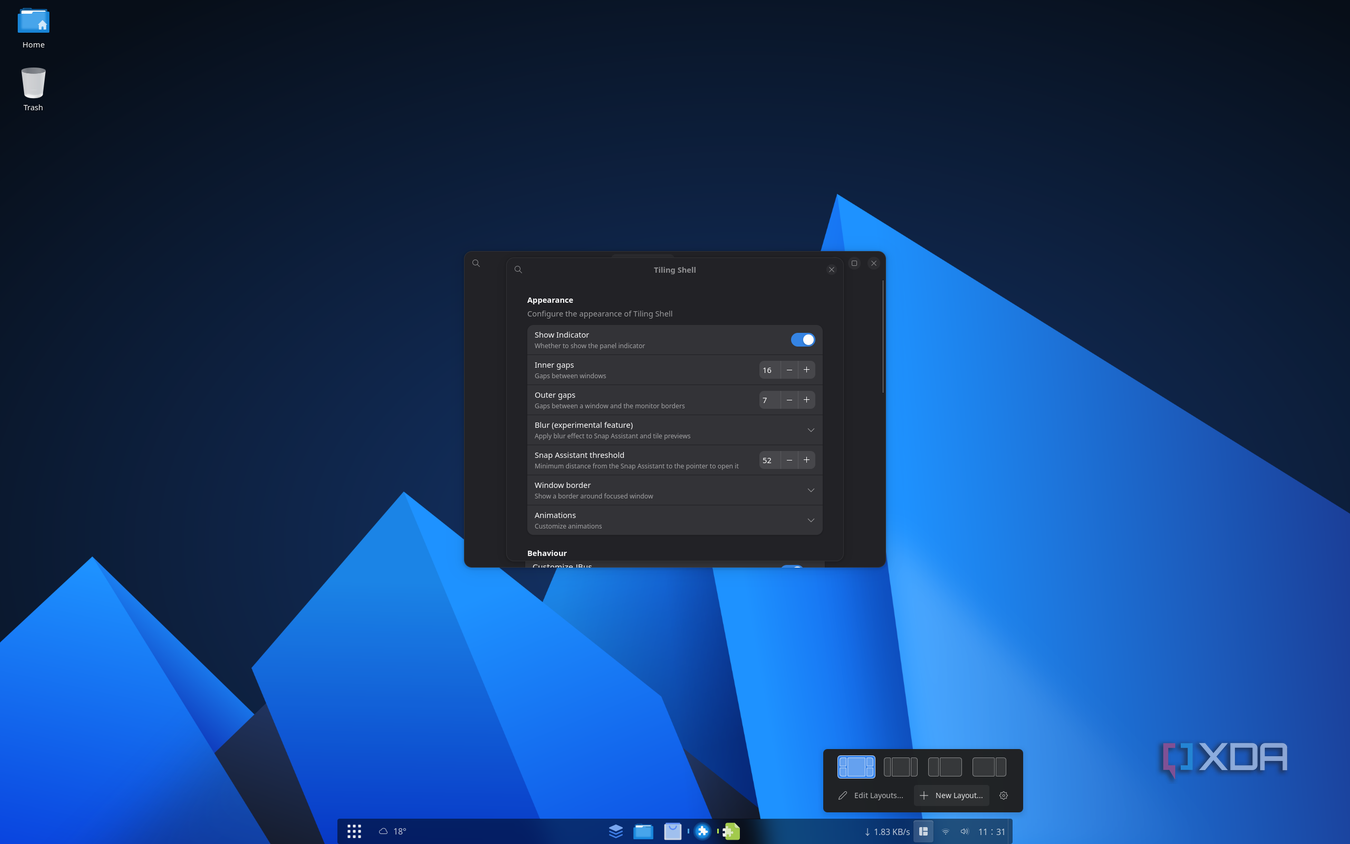Image resolution: width=1350 pixels, height=844 pixels.
Task: Close the Tiling Shell preferences window
Action: 831,270
